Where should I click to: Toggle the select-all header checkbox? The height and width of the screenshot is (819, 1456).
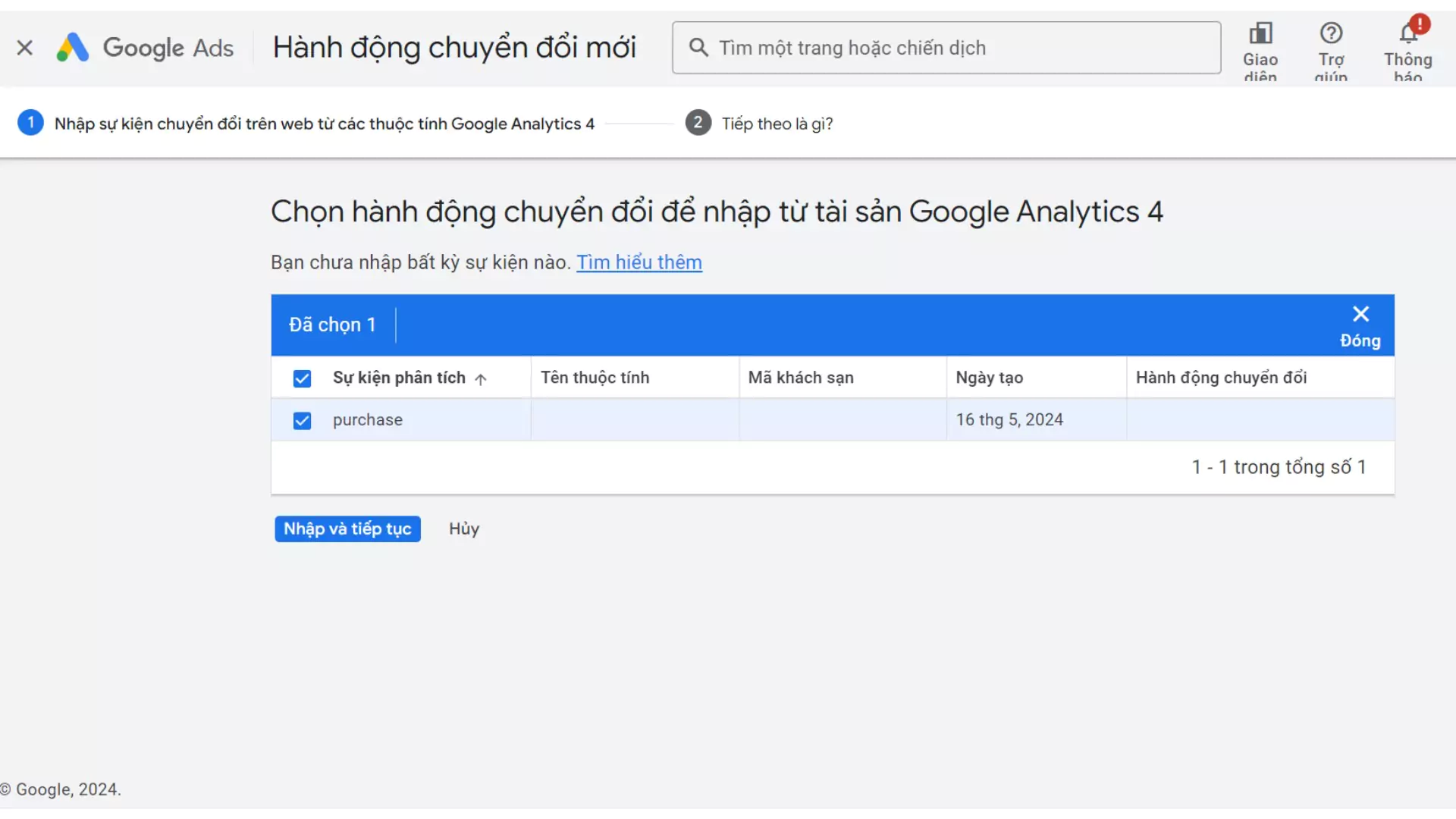click(x=302, y=378)
